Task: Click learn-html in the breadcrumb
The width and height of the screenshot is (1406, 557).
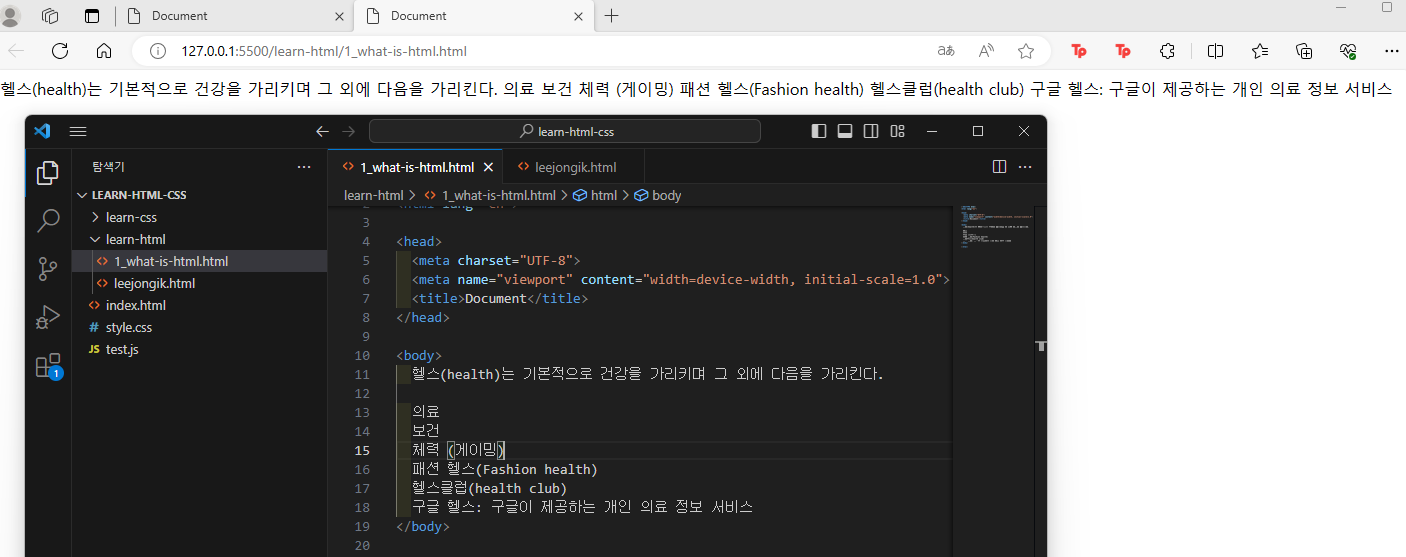Action: [373, 195]
